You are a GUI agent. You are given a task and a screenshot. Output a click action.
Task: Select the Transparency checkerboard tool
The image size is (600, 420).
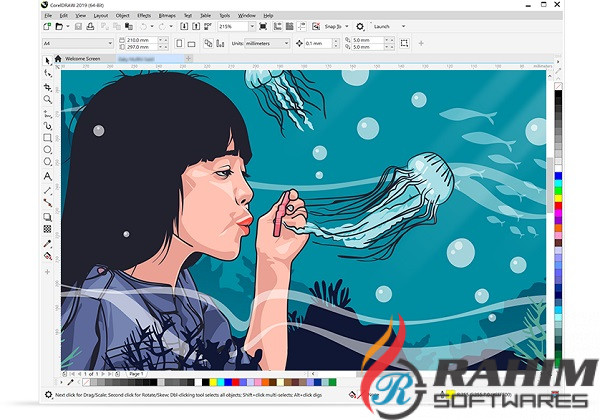pos(47,229)
